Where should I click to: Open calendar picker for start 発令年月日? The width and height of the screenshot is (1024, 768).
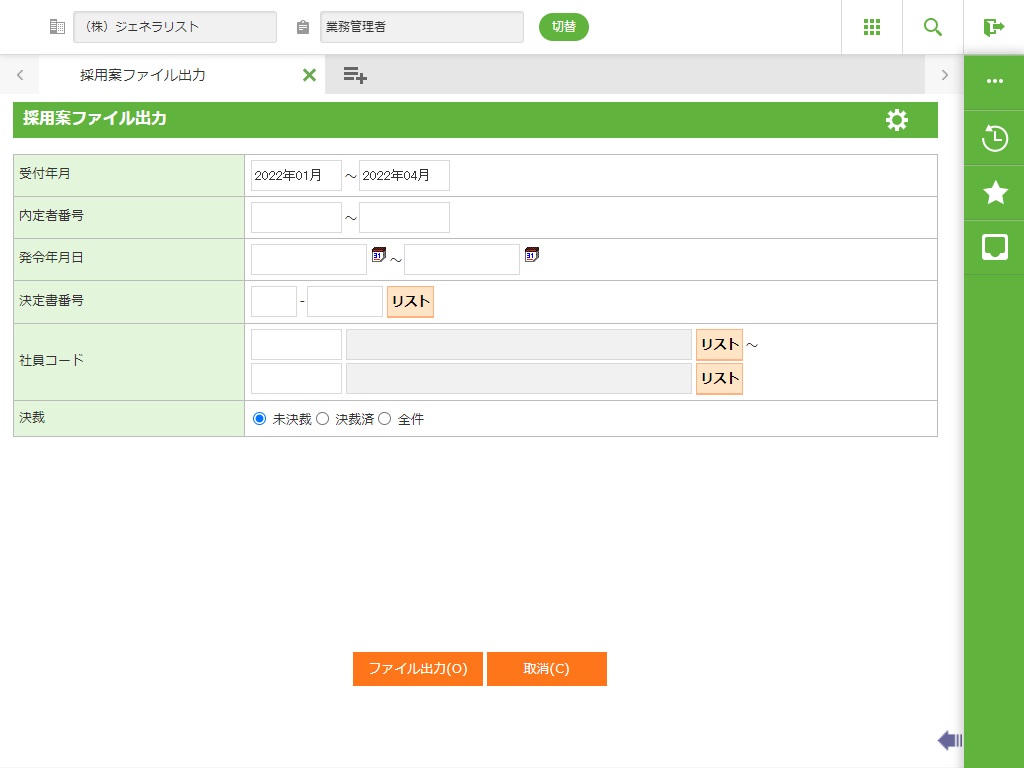coord(379,255)
